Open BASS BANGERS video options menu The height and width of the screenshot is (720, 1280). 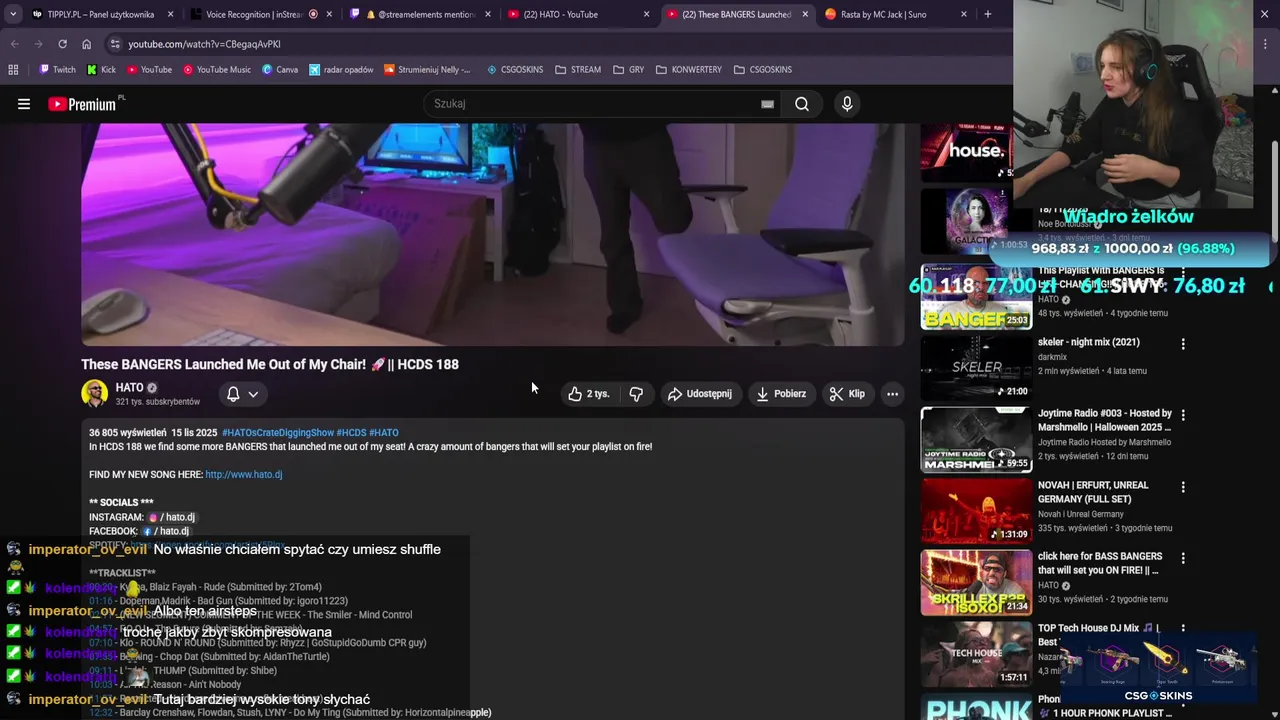tap(1183, 558)
